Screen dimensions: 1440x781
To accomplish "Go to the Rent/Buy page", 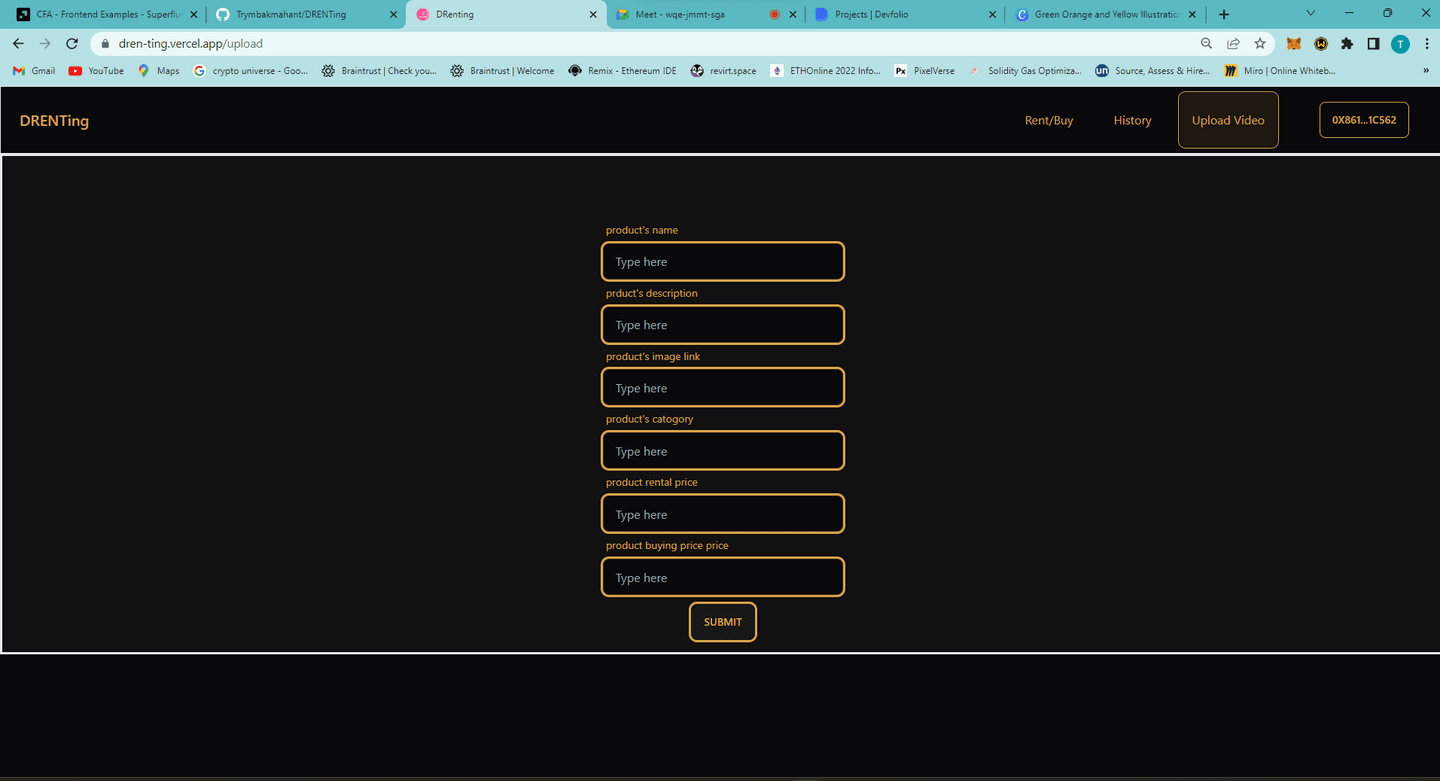I will pyautogui.click(x=1049, y=120).
